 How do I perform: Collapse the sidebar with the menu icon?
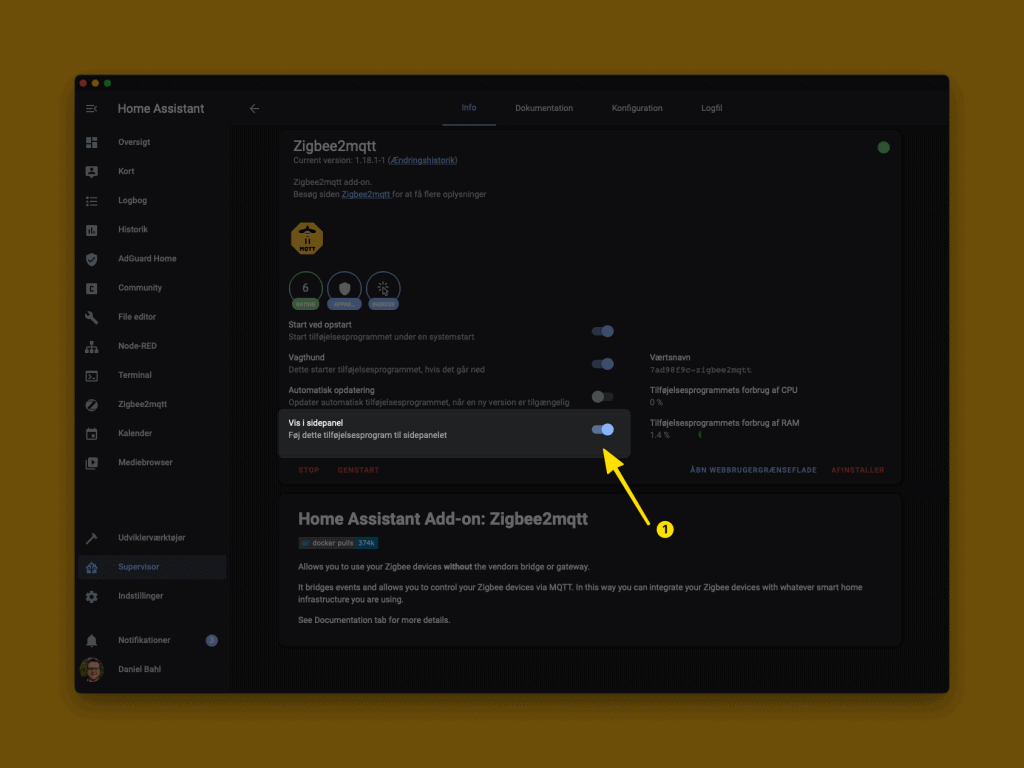(91, 108)
